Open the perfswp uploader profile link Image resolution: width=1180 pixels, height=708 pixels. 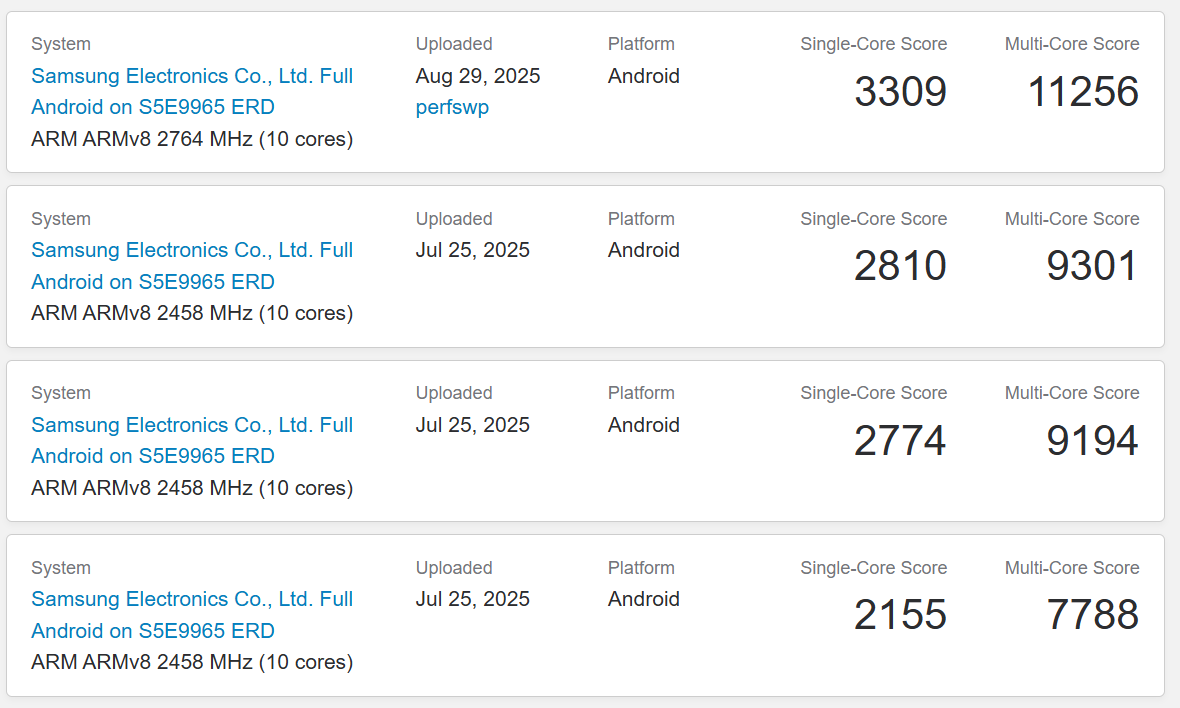pos(452,107)
